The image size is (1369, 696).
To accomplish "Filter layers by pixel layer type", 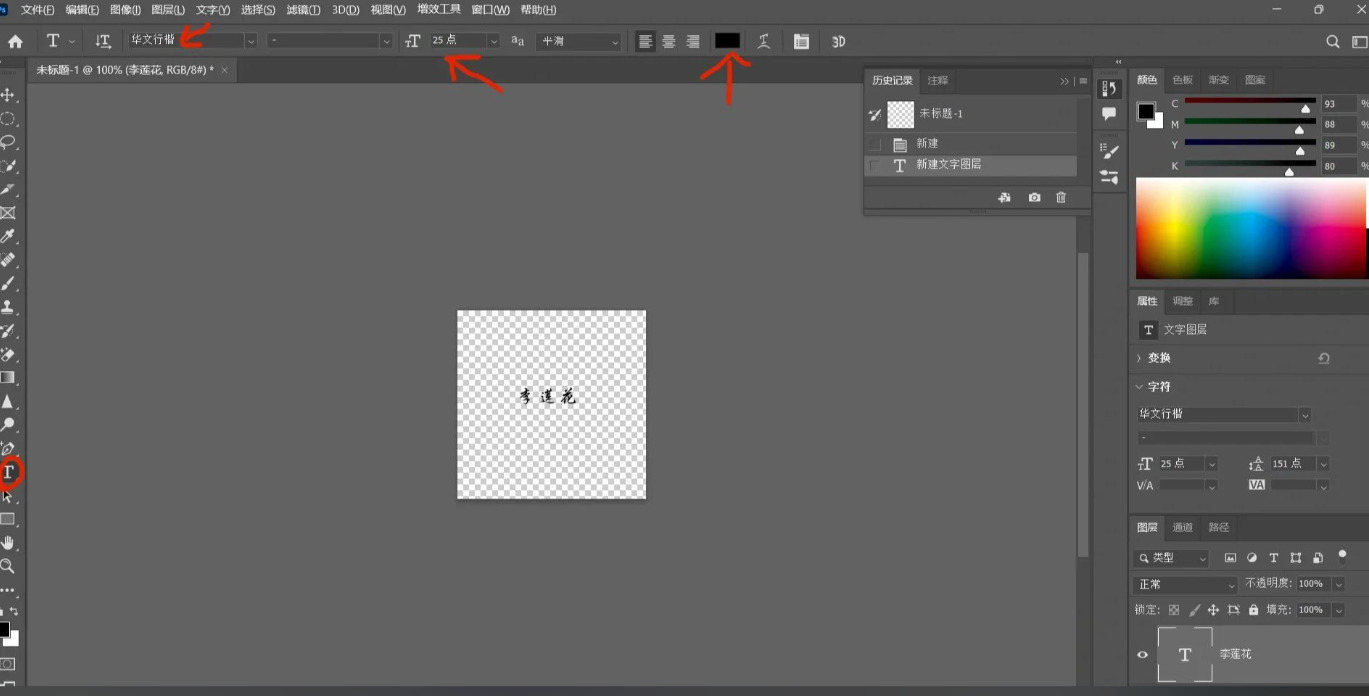I will click(x=1230, y=558).
